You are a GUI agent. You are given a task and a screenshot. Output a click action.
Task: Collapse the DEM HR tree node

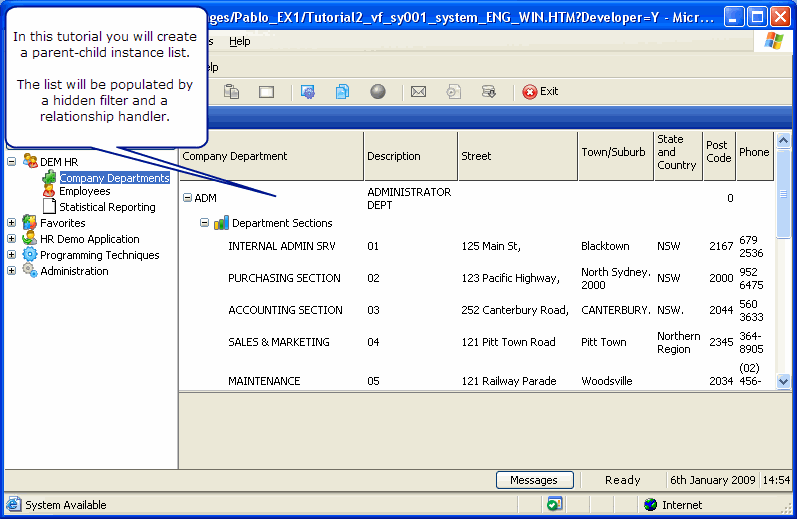tap(12, 162)
